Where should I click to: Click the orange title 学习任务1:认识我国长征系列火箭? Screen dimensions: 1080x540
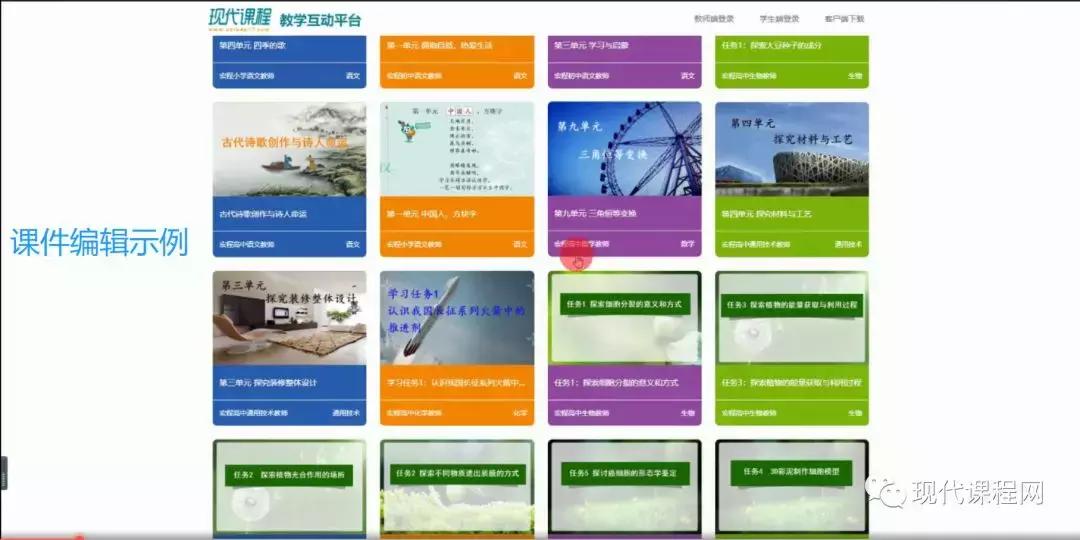point(456,382)
